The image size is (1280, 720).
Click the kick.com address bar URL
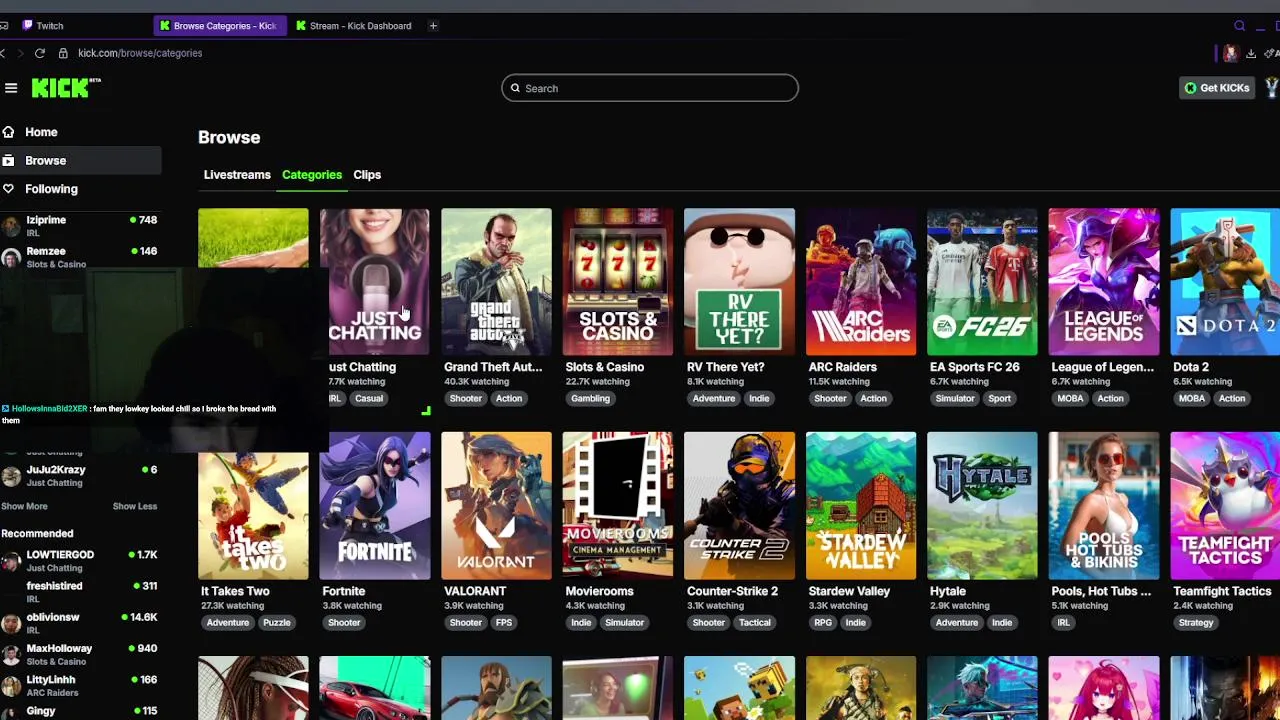[x=140, y=53]
